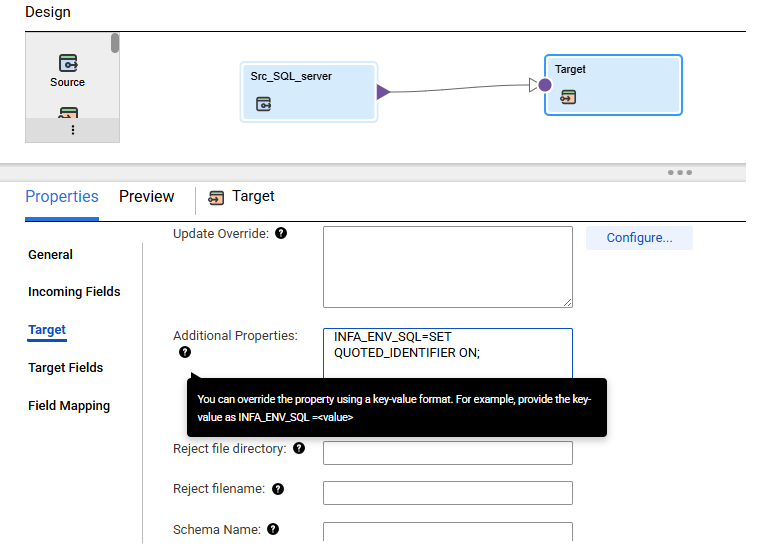Screen dimensions: 757x557
Task: Open the Field Mapping section
Action: (69, 406)
